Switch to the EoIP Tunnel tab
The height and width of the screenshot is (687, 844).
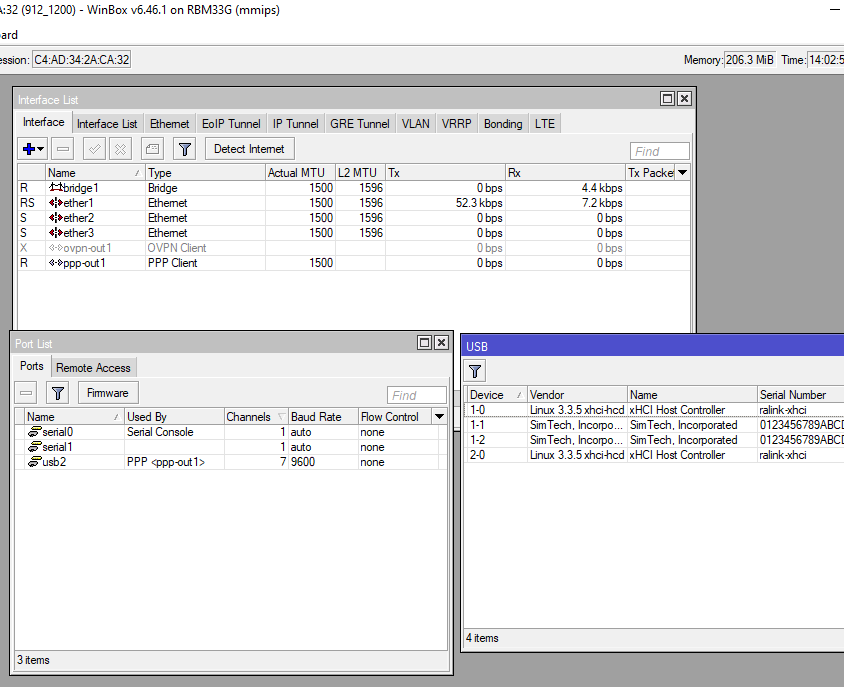pos(231,124)
